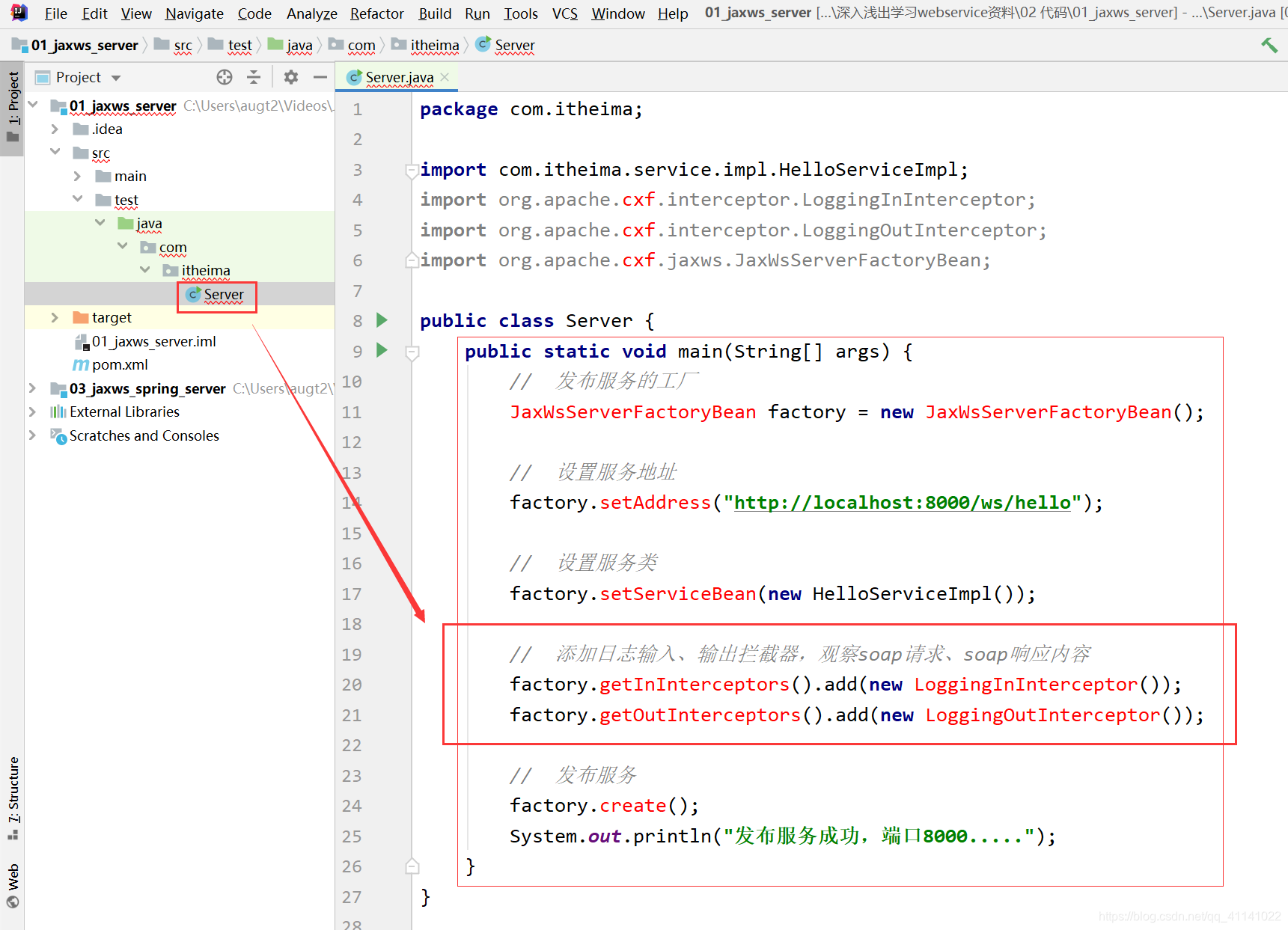
Task: Click line number 17 in gutter
Action: pyautogui.click(x=352, y=594)
